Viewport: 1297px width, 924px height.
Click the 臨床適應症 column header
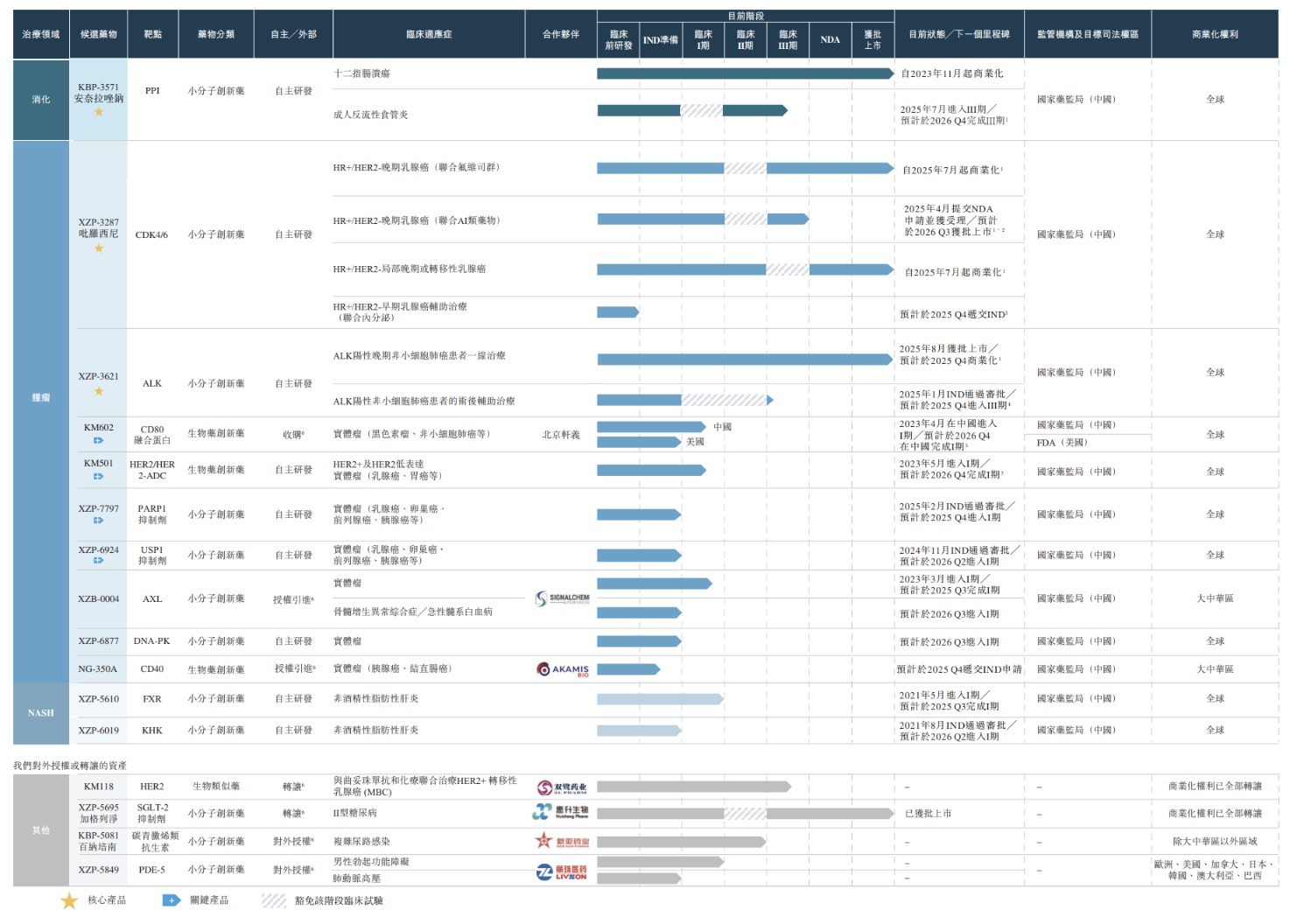point(429,34)
